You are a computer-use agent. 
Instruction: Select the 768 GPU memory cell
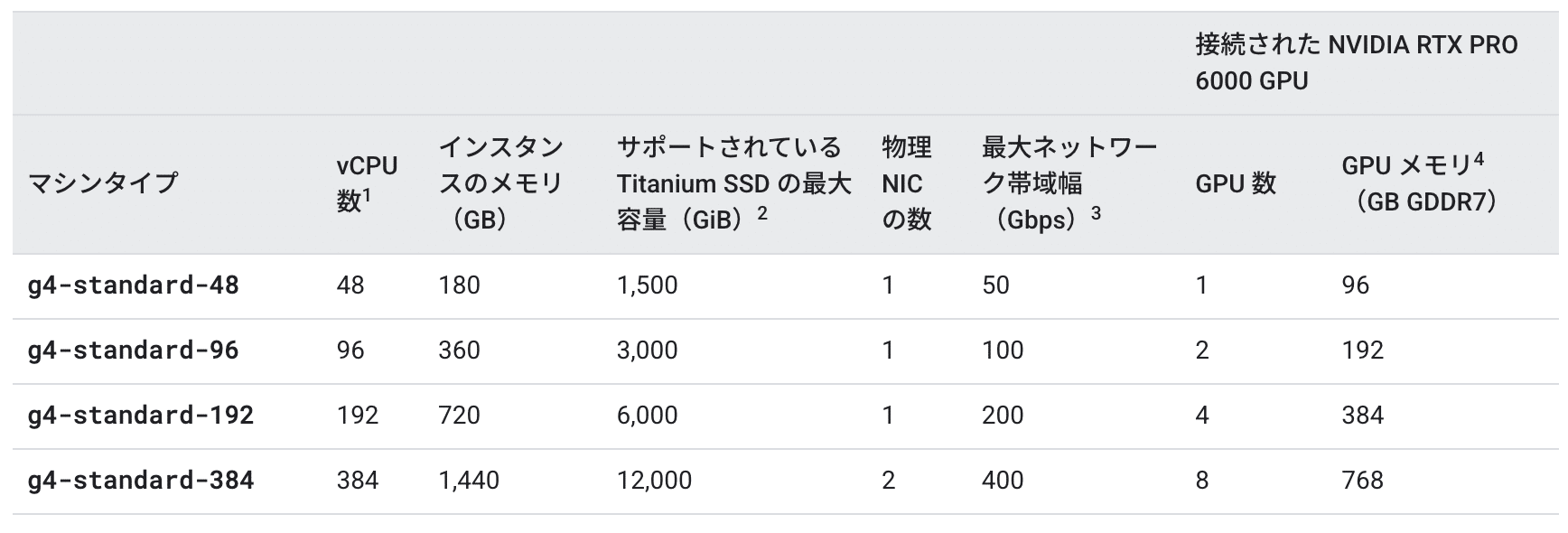(1362, 481)
